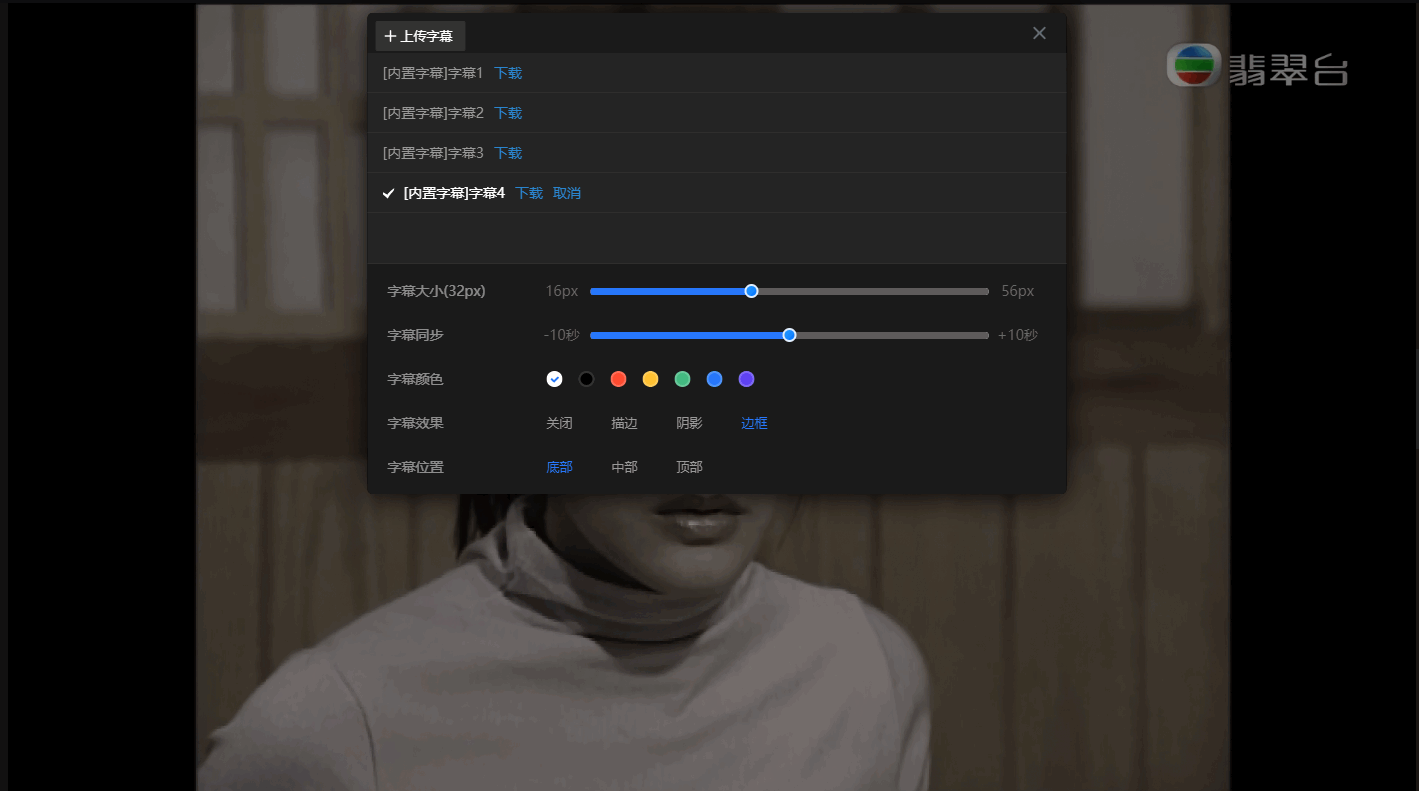Click the plus icon on 上传字幕 button
This screenshot has width=1419, height=791.
click(391, 35)
